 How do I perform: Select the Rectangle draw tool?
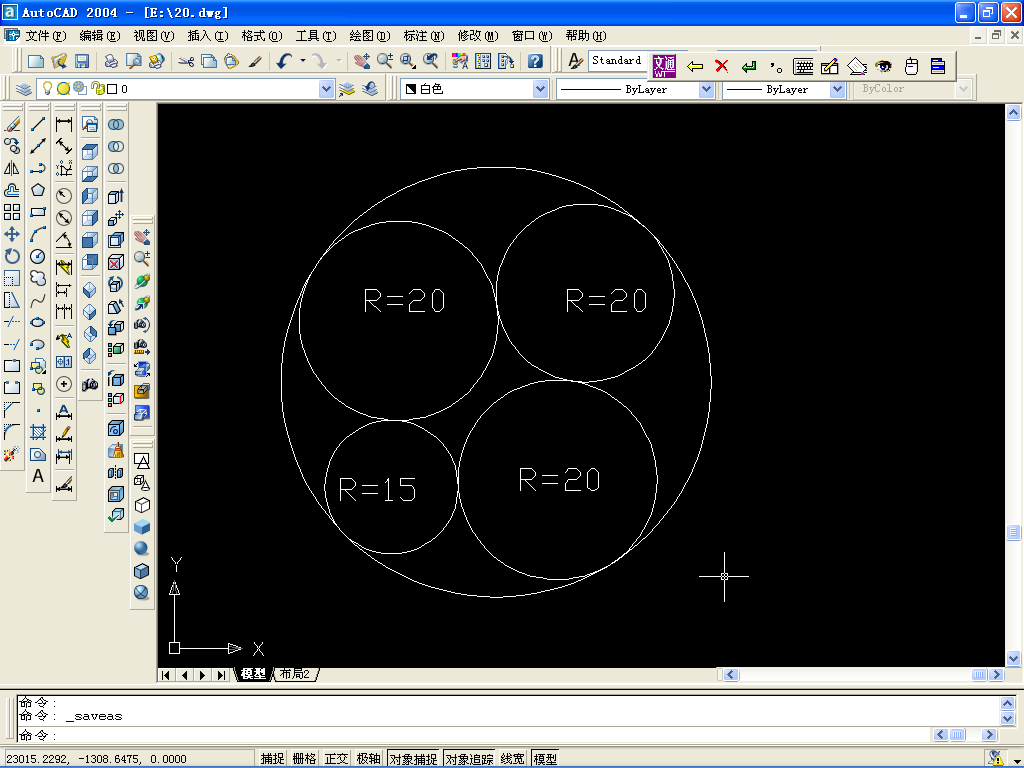[38, 212]
